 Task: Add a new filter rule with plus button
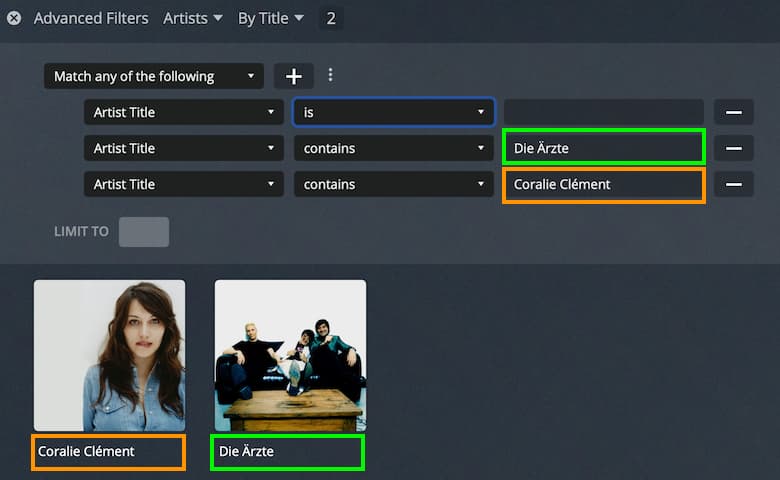point(293,76)
